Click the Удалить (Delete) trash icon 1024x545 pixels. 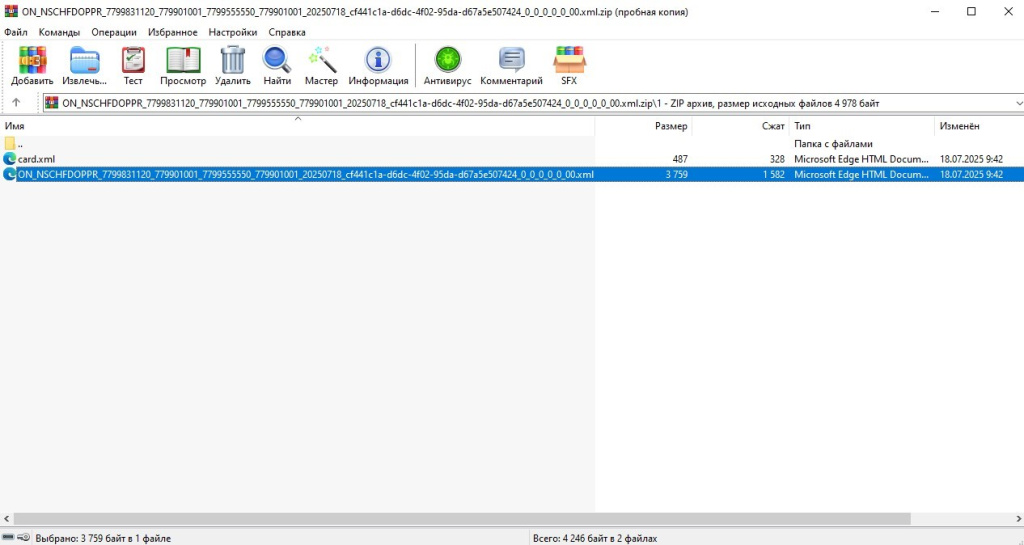232,66
